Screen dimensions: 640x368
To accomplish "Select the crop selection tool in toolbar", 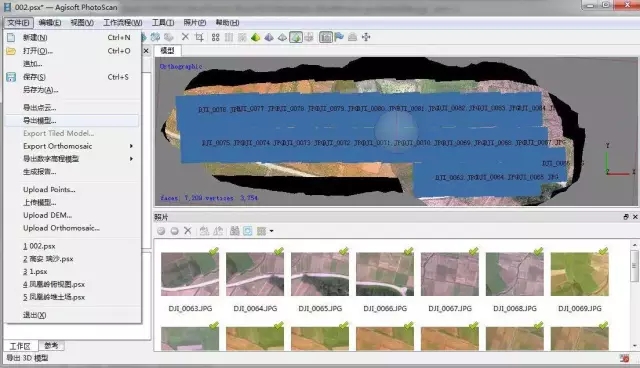I will point(199,37).
